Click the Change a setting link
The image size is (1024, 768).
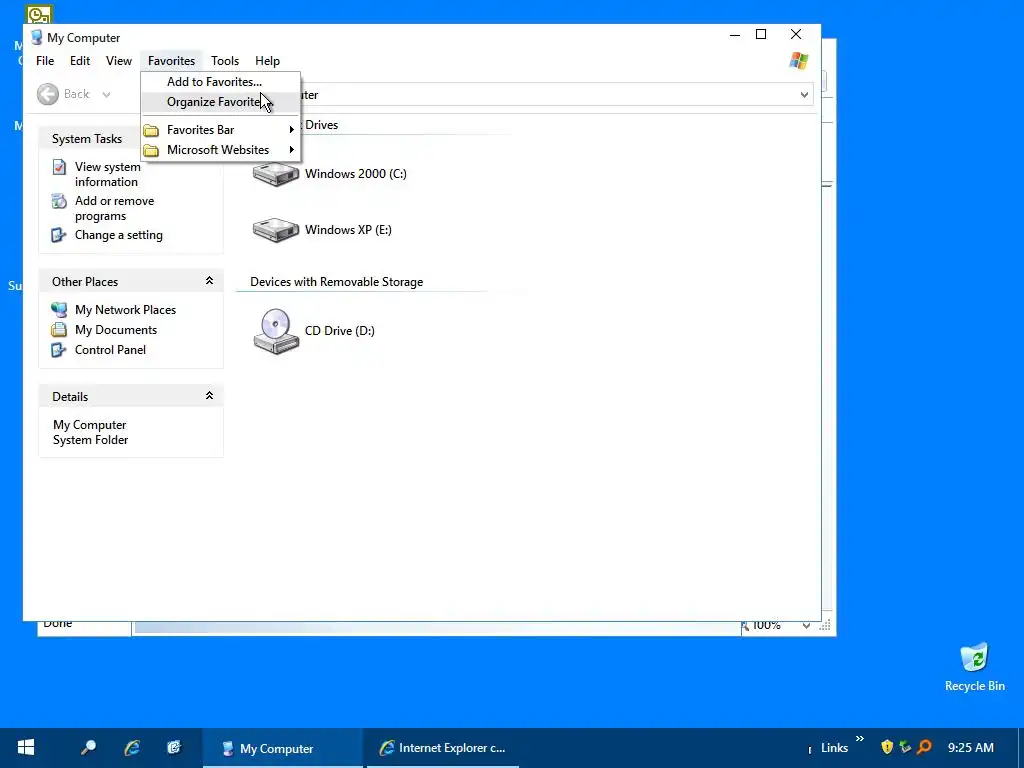[x=119, y=235]
